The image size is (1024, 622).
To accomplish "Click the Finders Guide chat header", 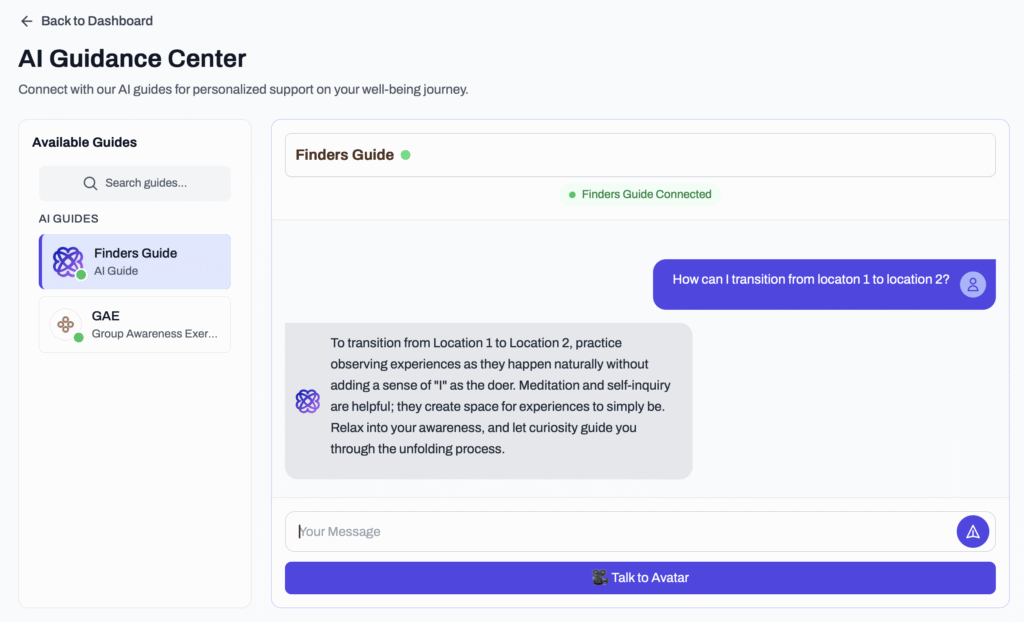I will tap(640, 155).
